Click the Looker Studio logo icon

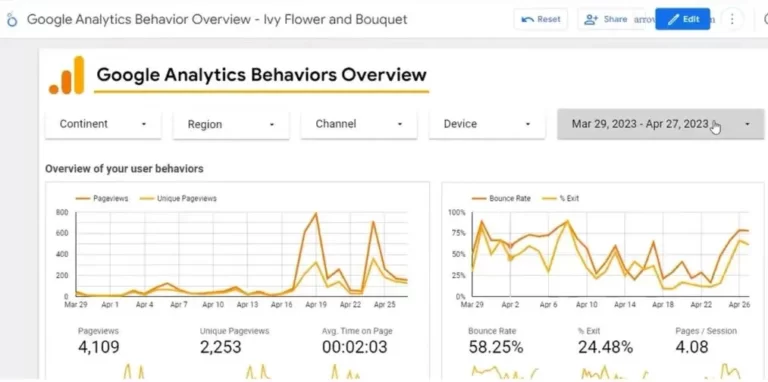(x=12, y=20)
